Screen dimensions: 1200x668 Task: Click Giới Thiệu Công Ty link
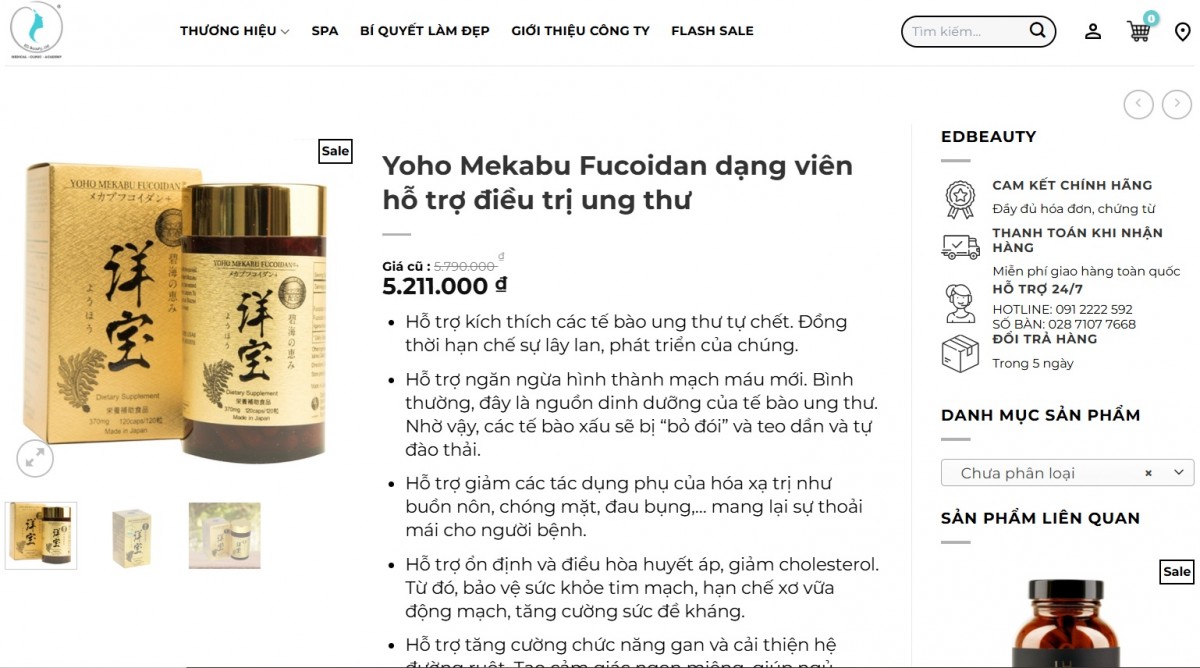pos(580,31)
